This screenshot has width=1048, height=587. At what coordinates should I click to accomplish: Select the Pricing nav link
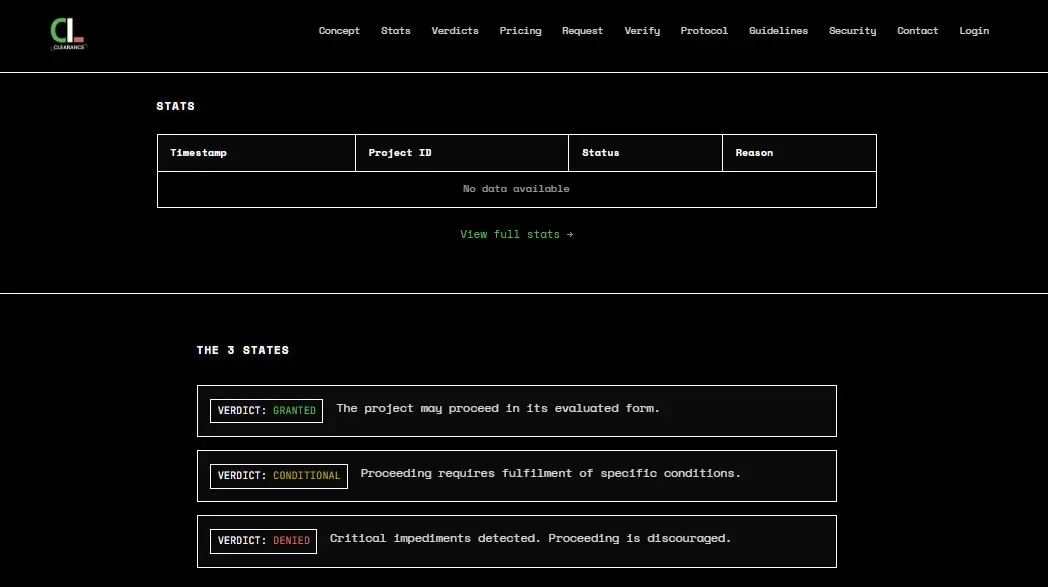click(520, 31)
